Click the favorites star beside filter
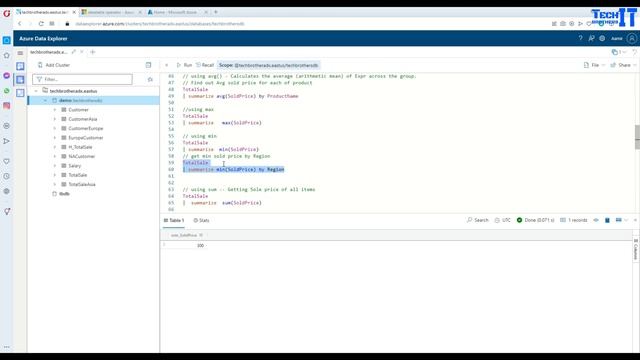640x360 pixels. click(x=150, y=79)
